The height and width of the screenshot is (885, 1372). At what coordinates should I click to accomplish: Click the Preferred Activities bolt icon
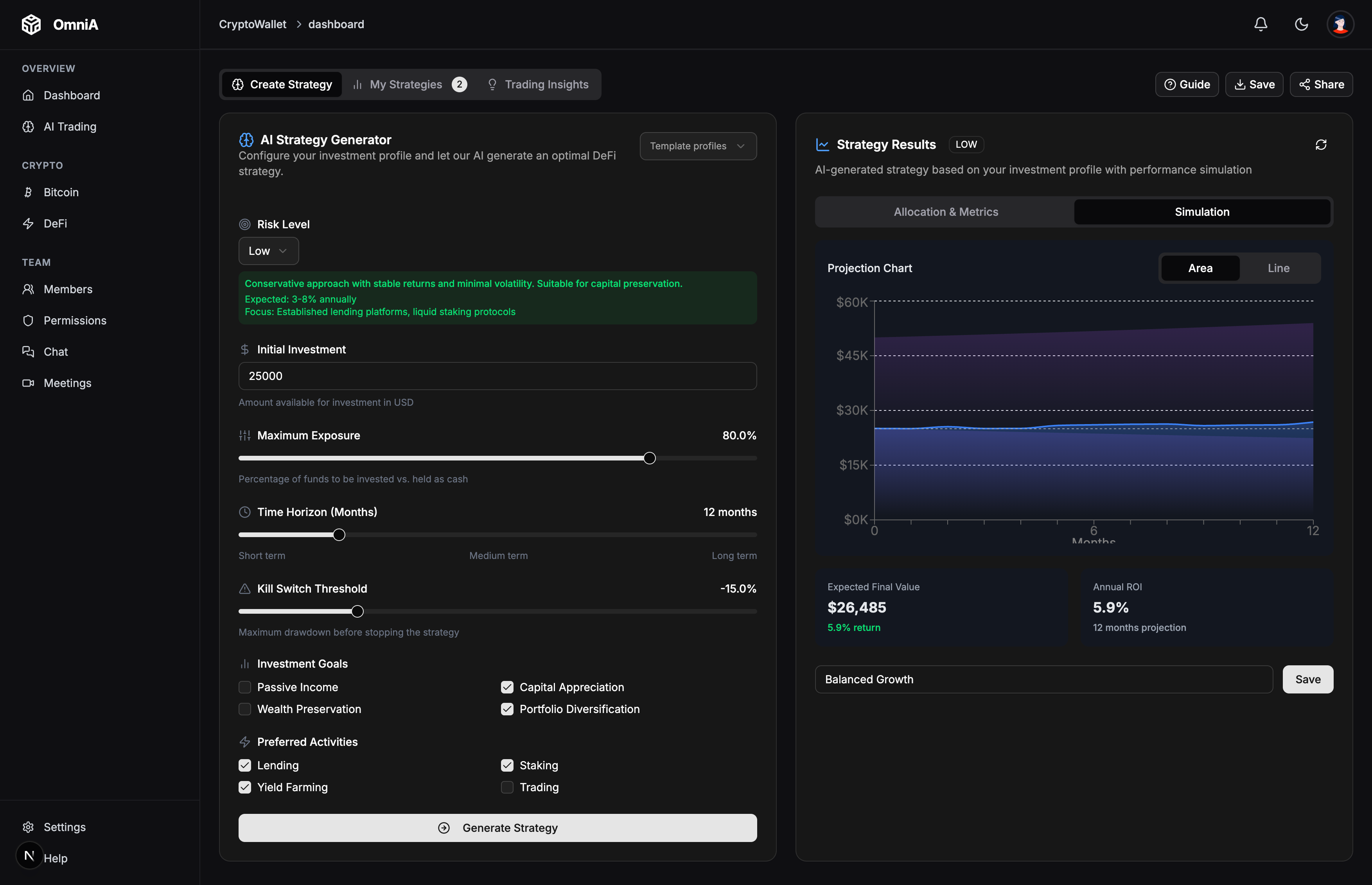point(245,742)
